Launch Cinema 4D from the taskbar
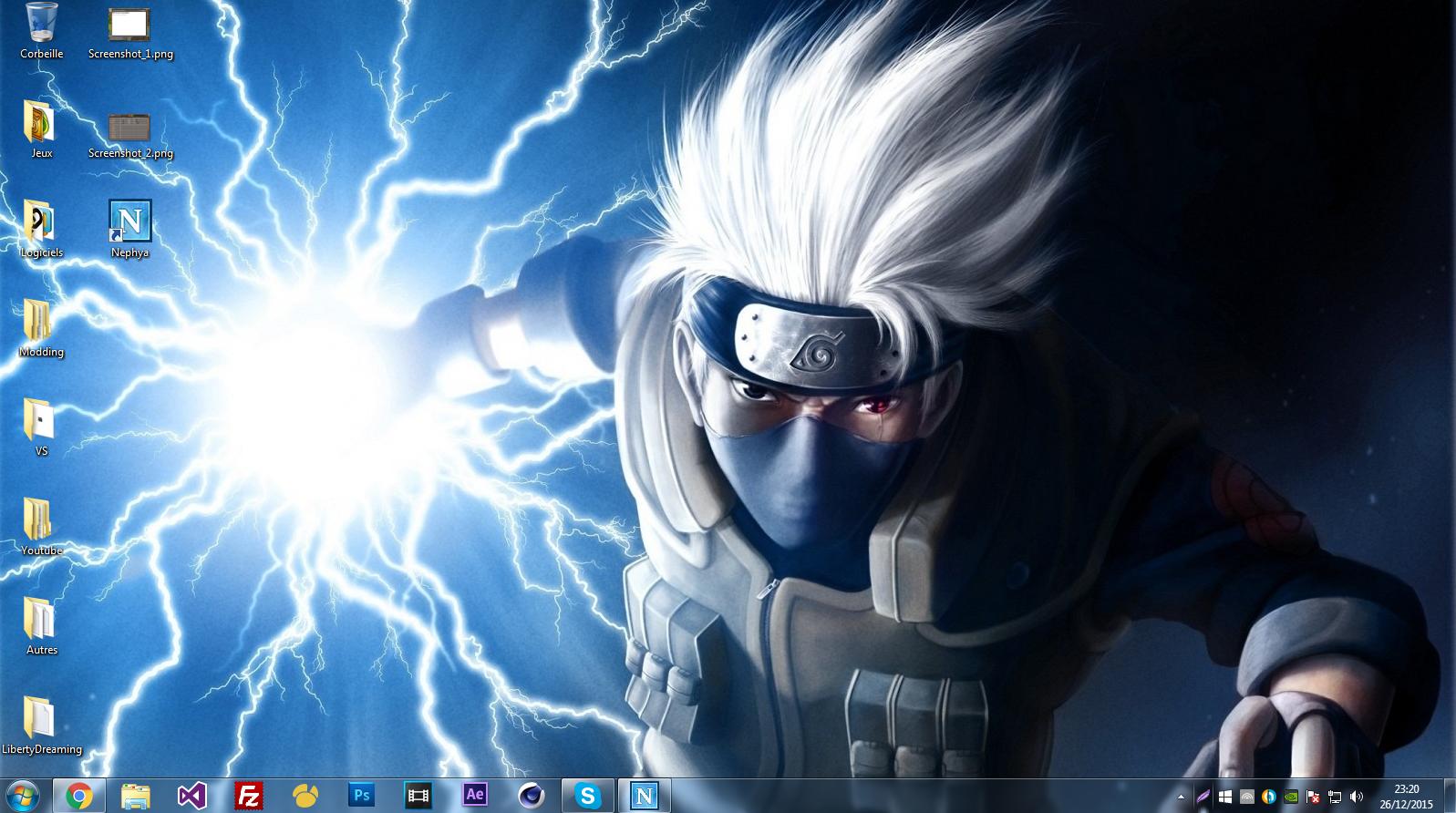Image resolution: width=1456 pixels, height=813 pixels. 532,796
